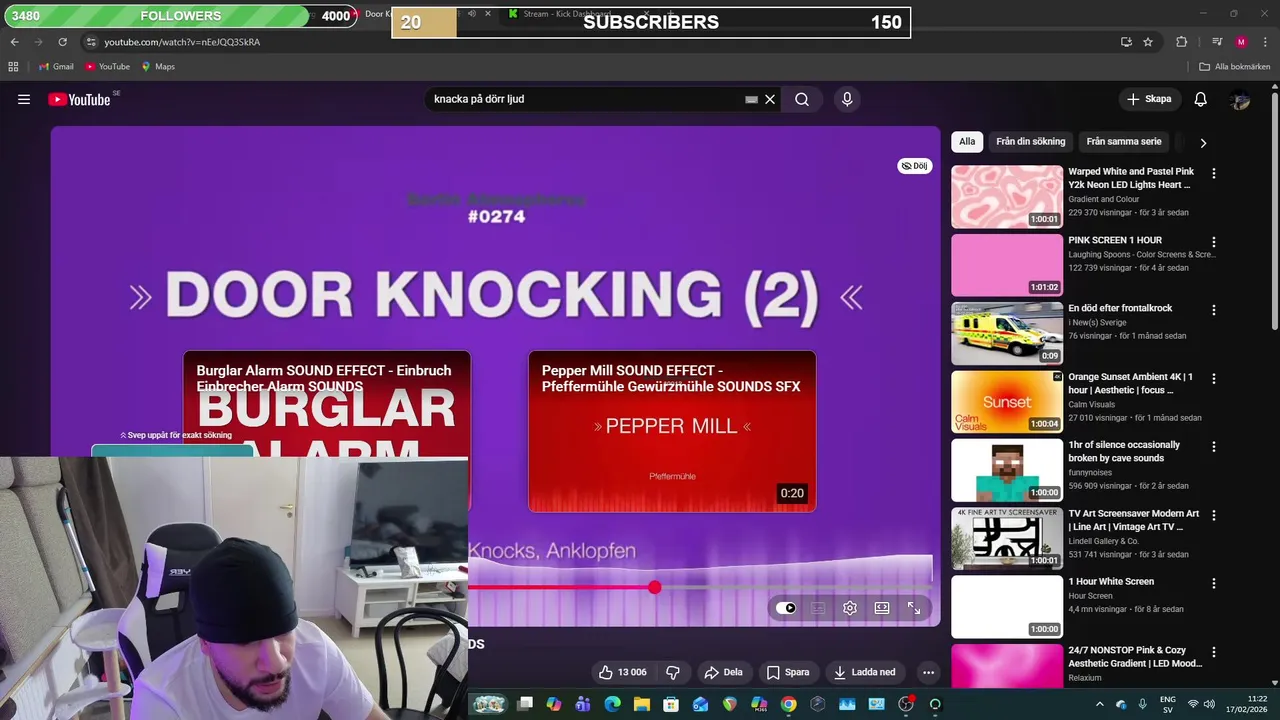Go back in browser history
Image resolution: width=1280 pixels, height=720 pixels.
[14, 42]
